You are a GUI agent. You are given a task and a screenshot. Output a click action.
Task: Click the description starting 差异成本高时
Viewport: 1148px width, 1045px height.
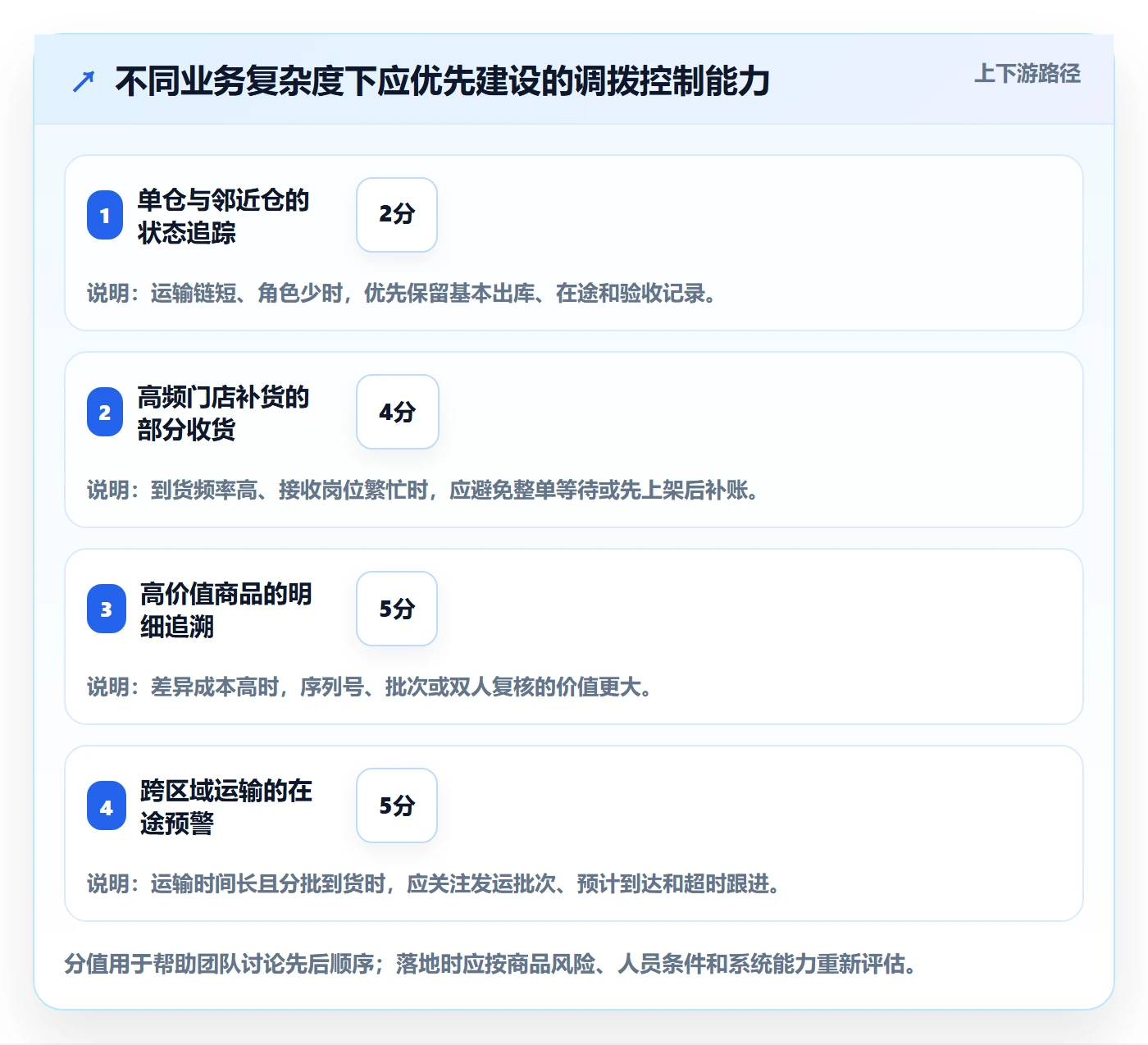pyautogui.click(x=370, y=687)
